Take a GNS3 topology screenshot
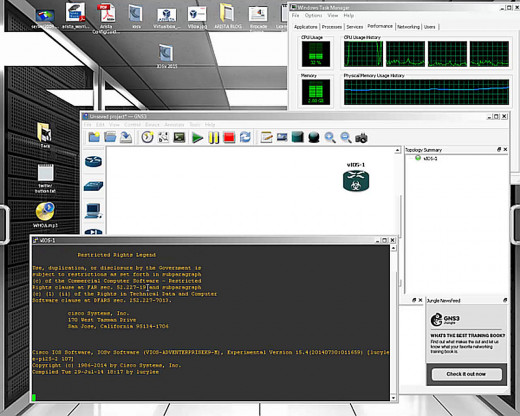The width and height of the screenshot is (520, 416). pos(361,137)
